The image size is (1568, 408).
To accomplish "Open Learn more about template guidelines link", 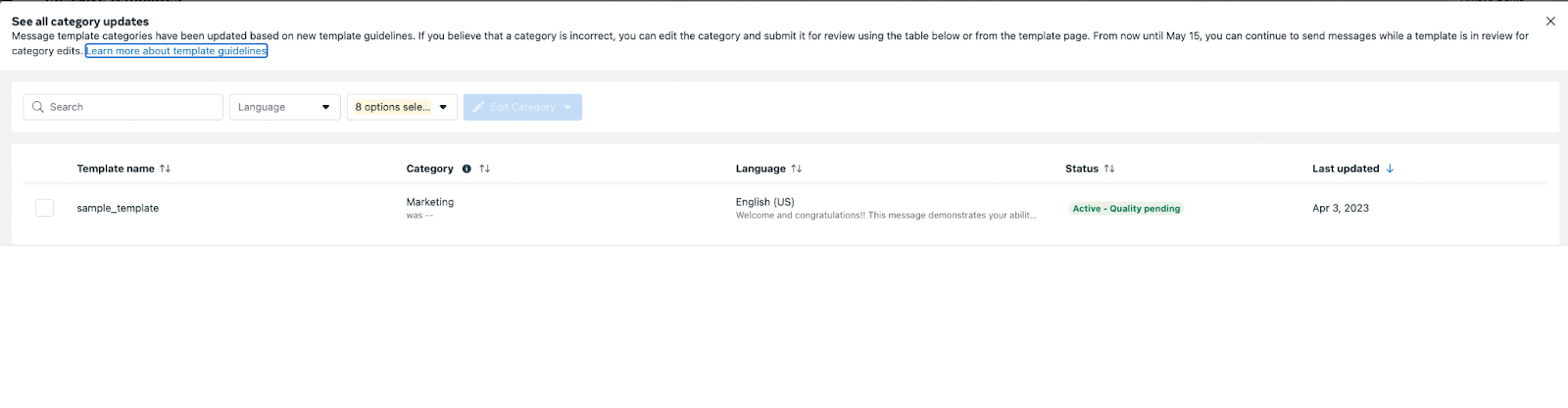I will pos(176,51).
